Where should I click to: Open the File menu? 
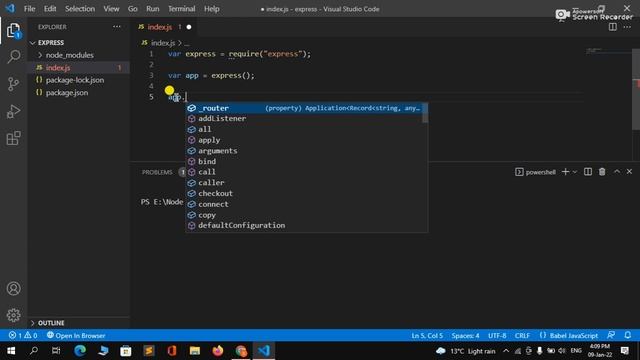tap(29, 9)
